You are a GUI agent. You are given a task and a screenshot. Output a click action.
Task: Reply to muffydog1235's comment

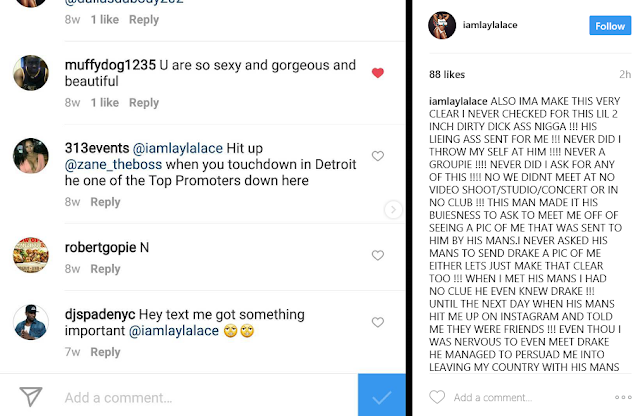(x=144, y=103)
